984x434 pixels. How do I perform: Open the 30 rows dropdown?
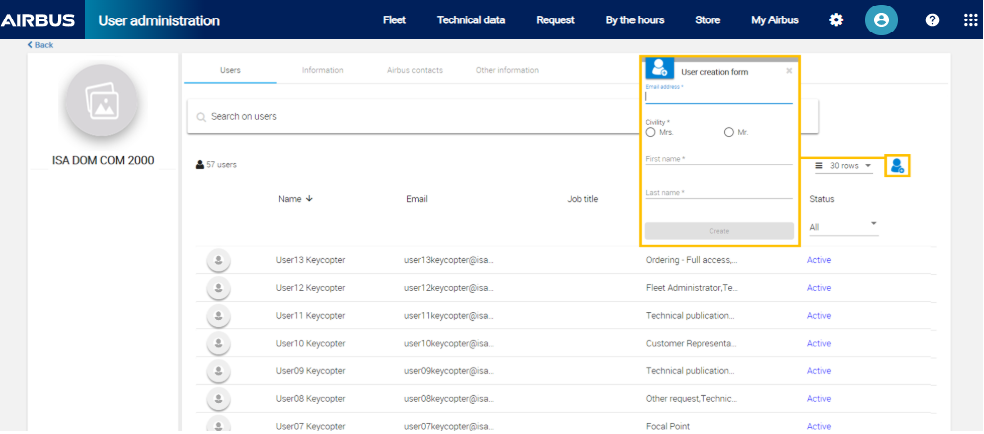click(844, 166)
